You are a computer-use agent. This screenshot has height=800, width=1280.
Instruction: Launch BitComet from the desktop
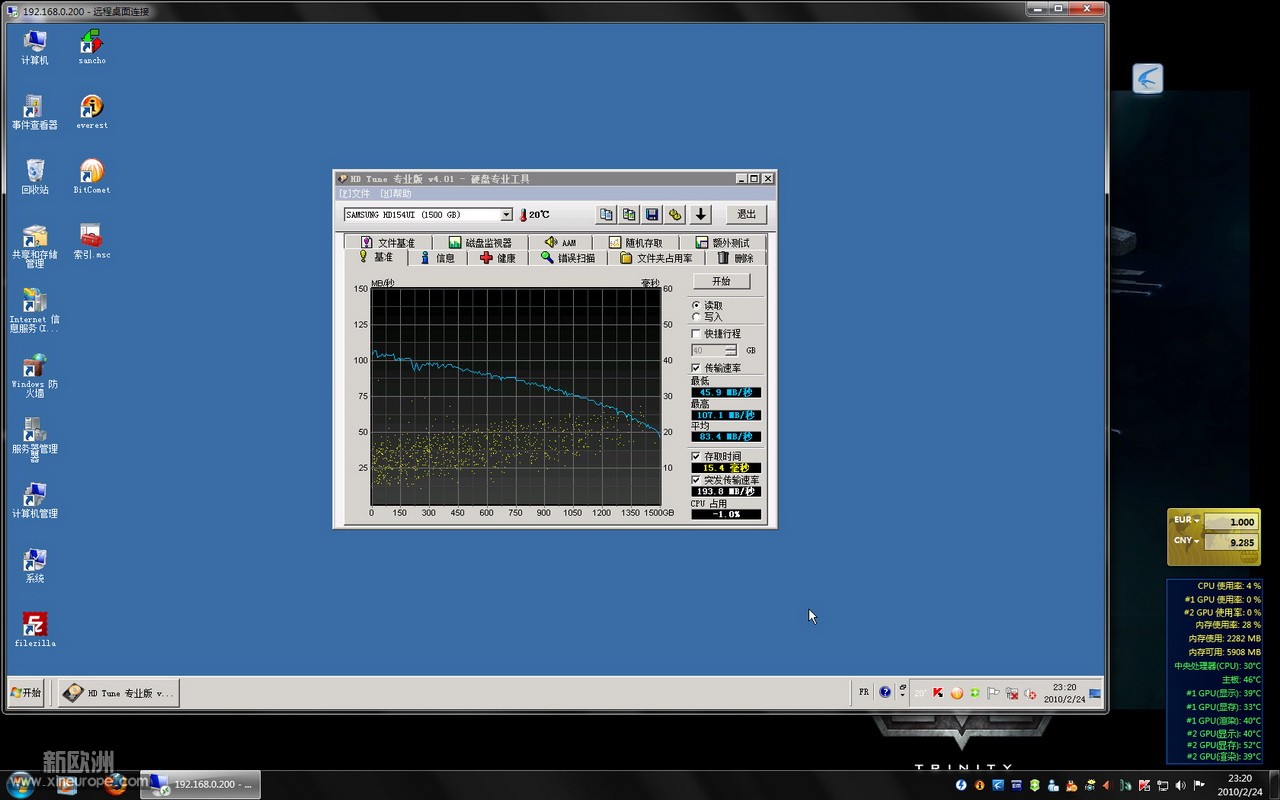pyautogui.click(x=92, y=176)
